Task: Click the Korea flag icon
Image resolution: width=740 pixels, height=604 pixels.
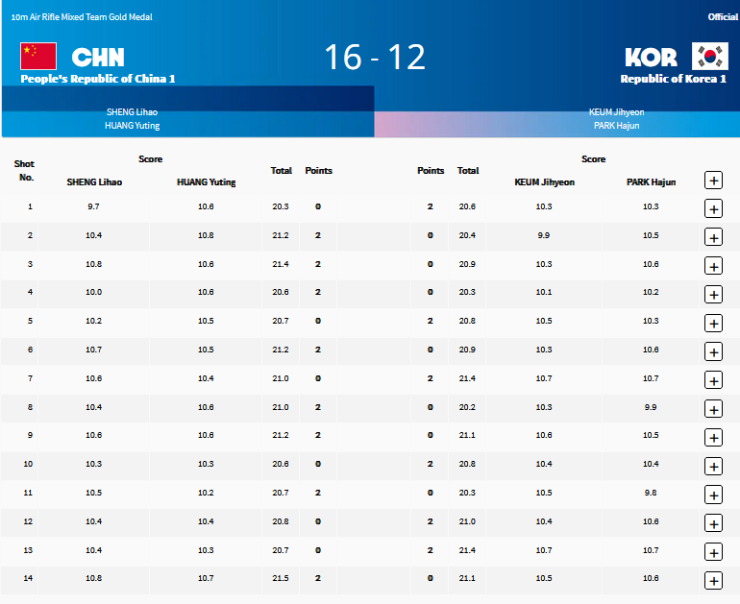Action: tap(710, 56)
